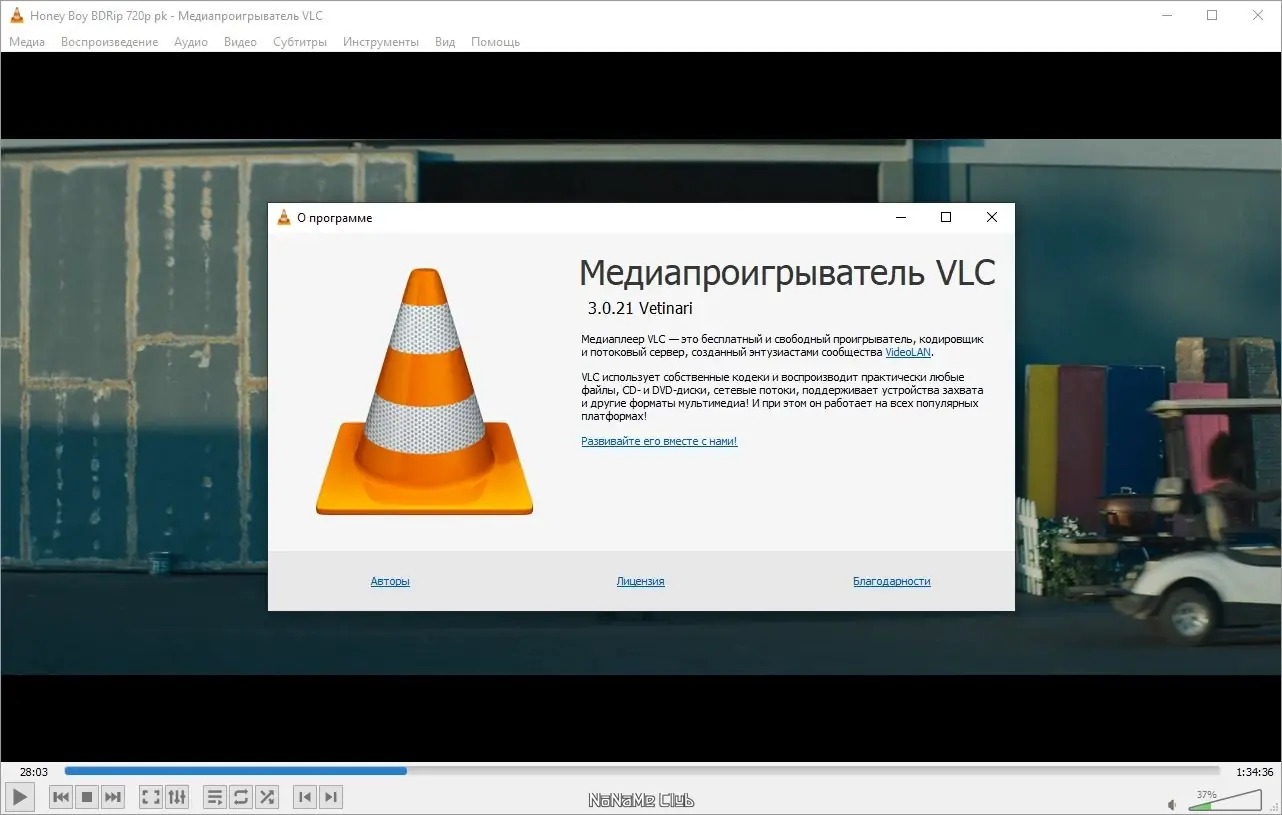Open the Воспроизведение menu
The height and width of the screenshot is (815, 1282).
110,42
